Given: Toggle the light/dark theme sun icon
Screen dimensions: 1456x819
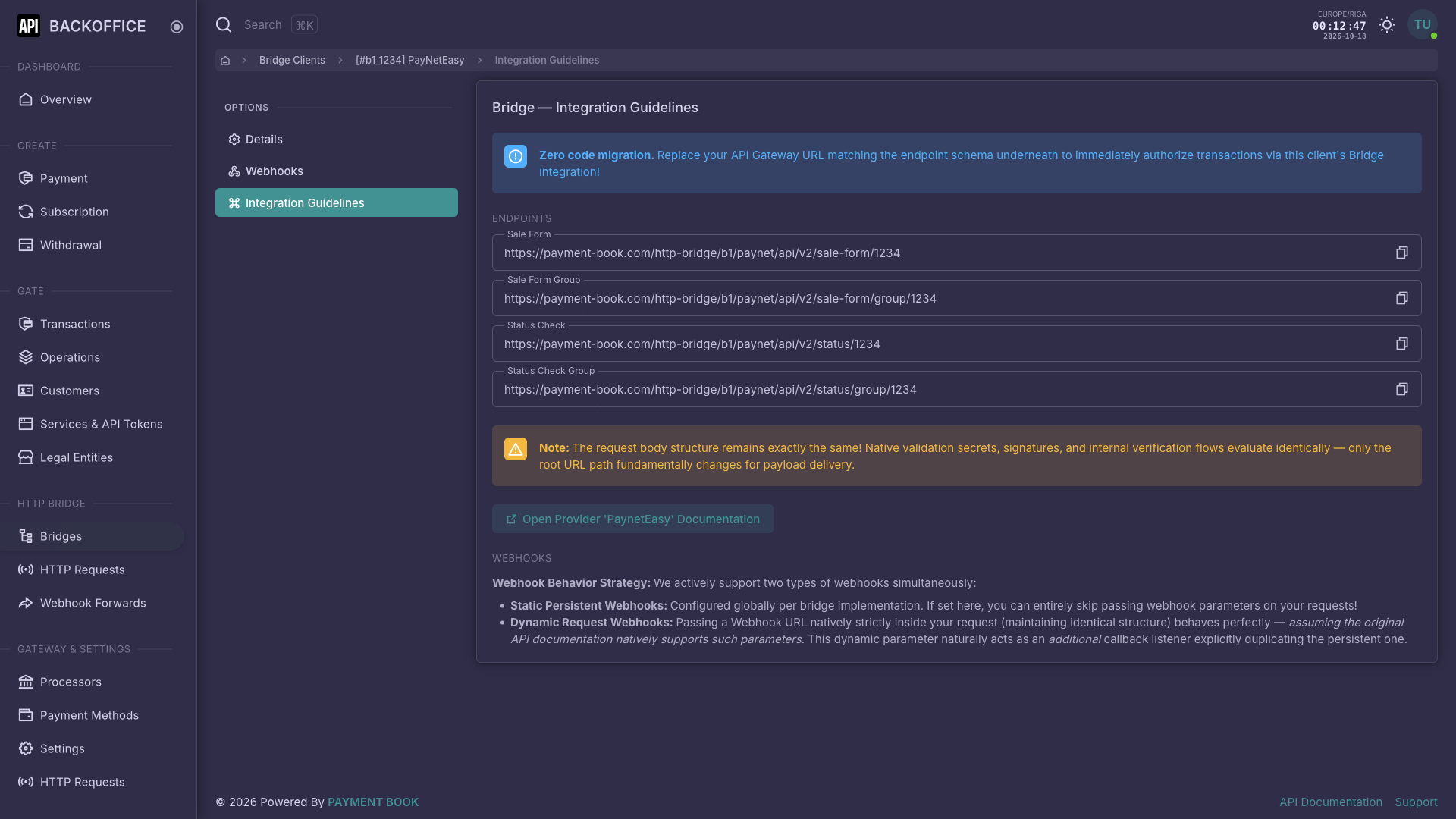Looking at the screenshot, I should pyautogui.click(x=1387, y=25).
